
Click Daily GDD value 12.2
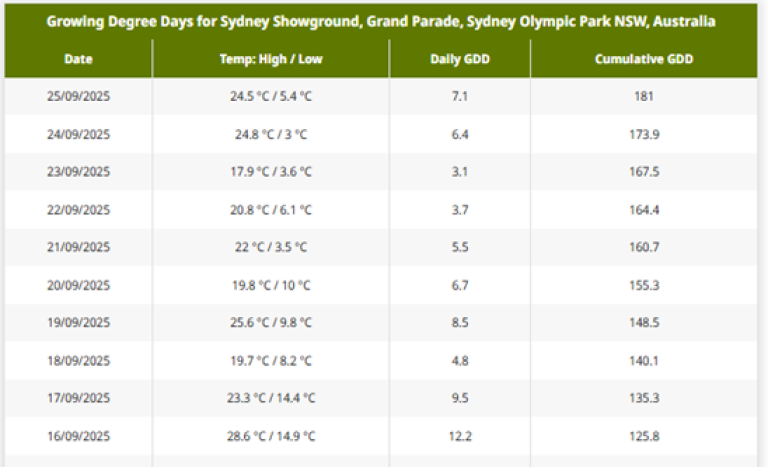pos(460,436)
